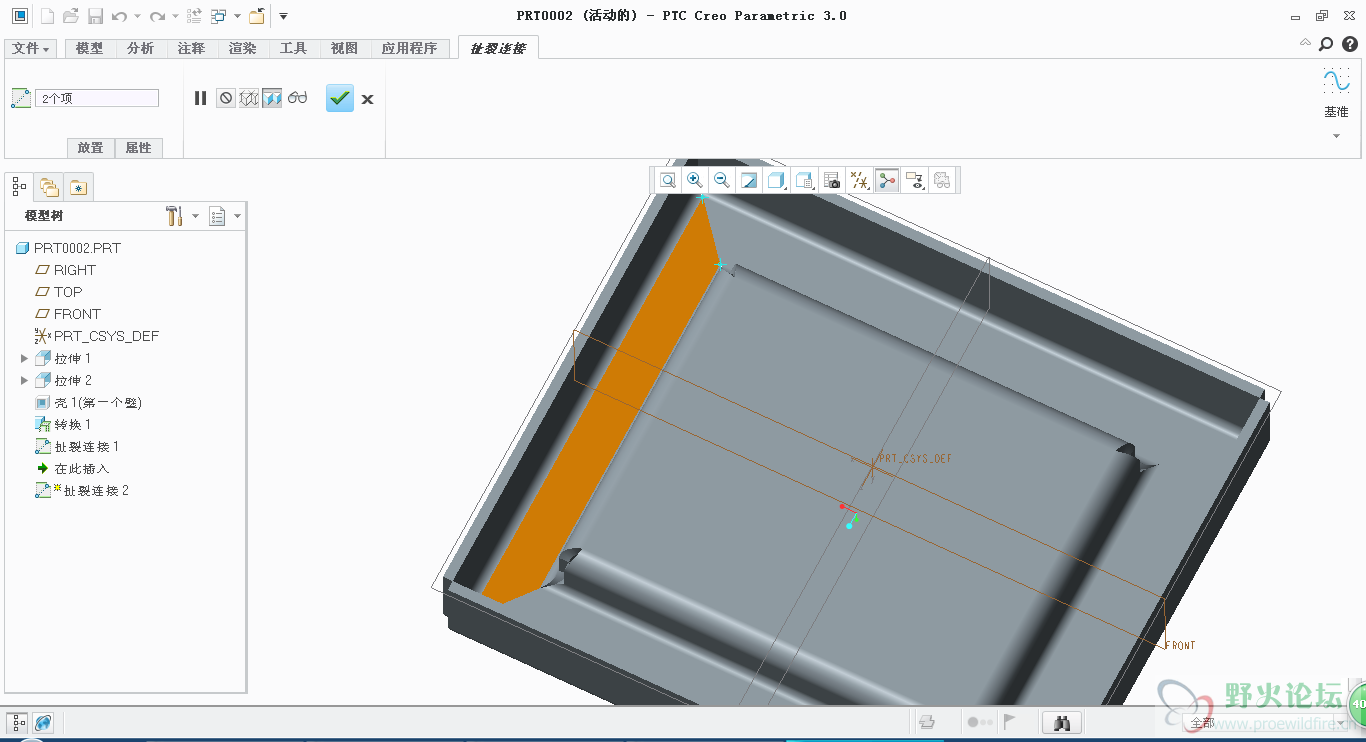Screen dimensions: 1366x742
Task: Click the Zoom Out icon
Action: [722, 180]
